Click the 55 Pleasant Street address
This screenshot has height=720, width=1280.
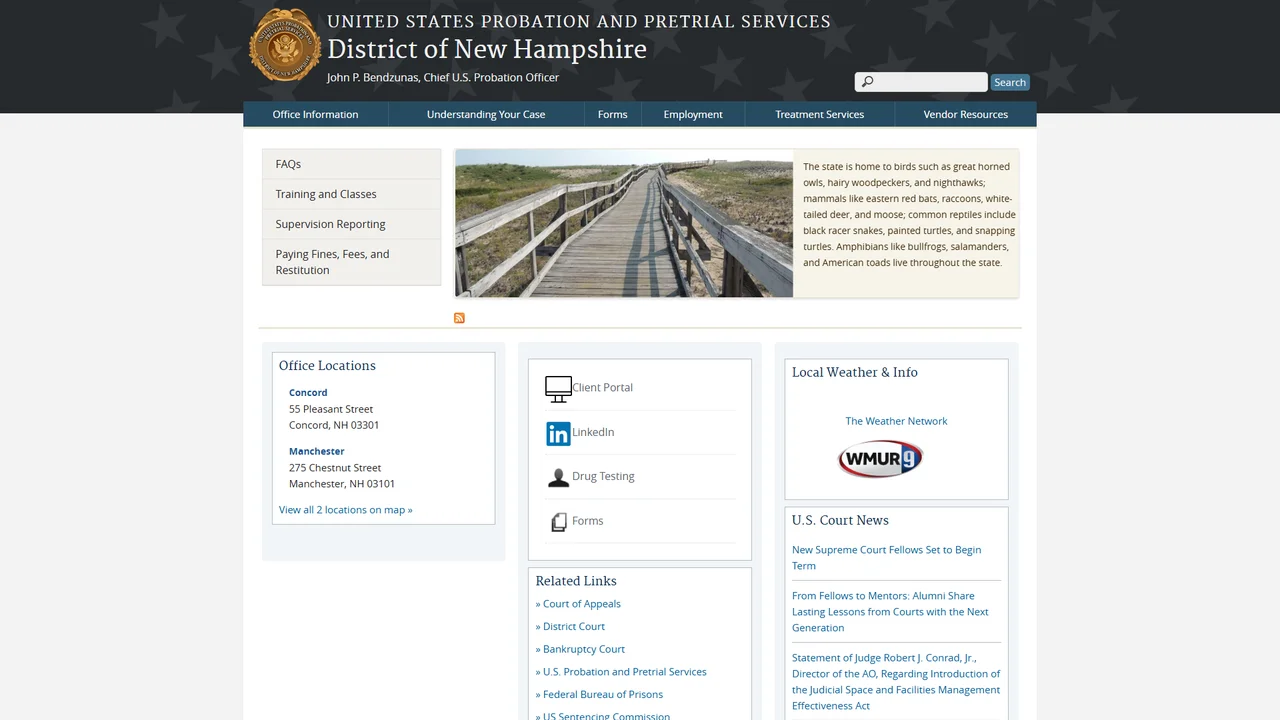click(x=331, y=409)
